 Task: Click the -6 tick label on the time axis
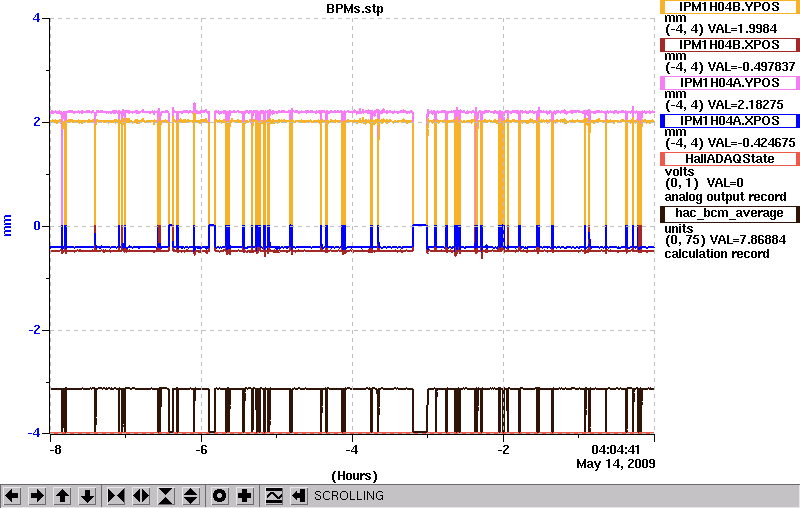point(202,450)
